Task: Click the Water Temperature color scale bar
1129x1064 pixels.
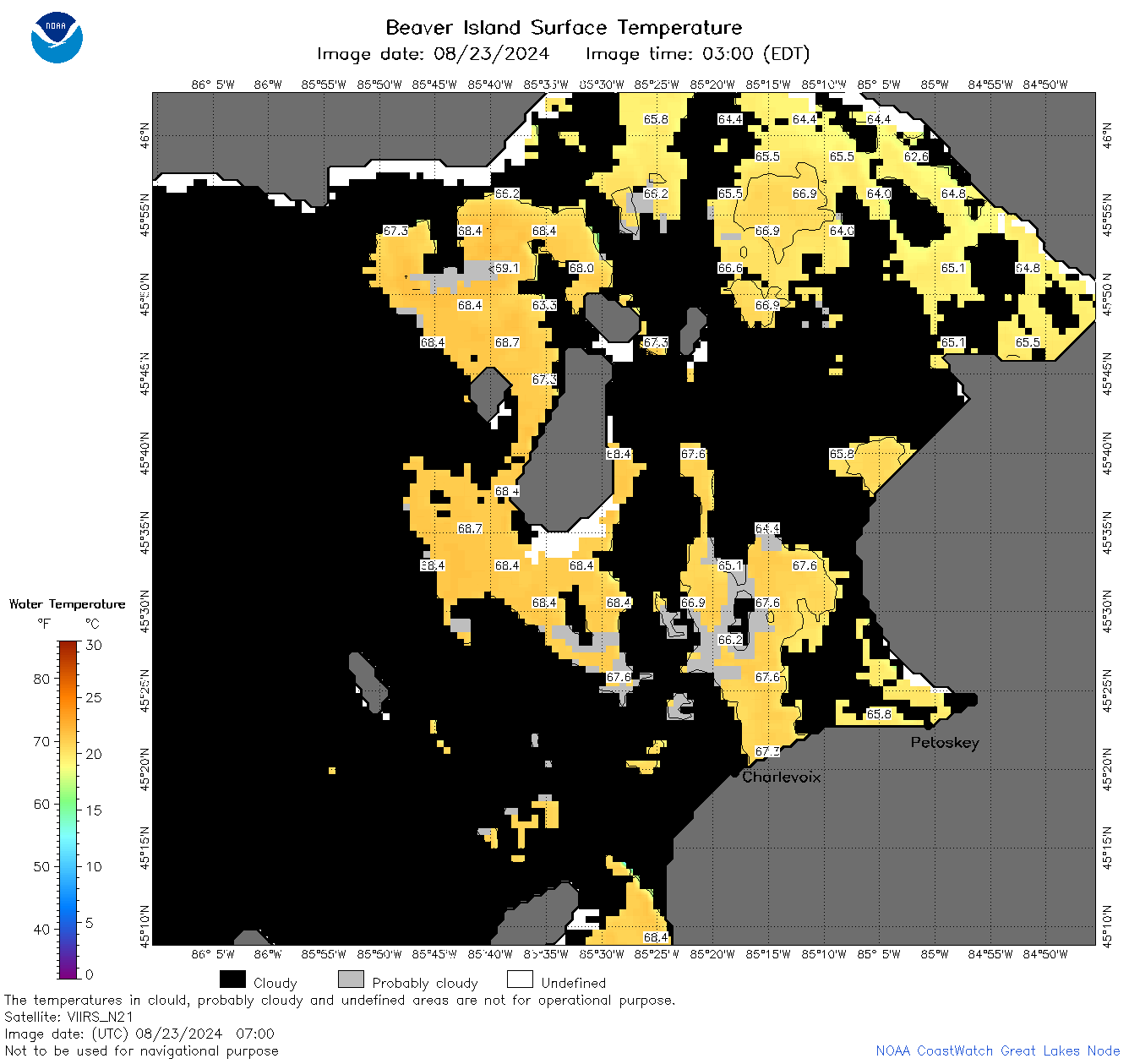Action: point(68,810)
